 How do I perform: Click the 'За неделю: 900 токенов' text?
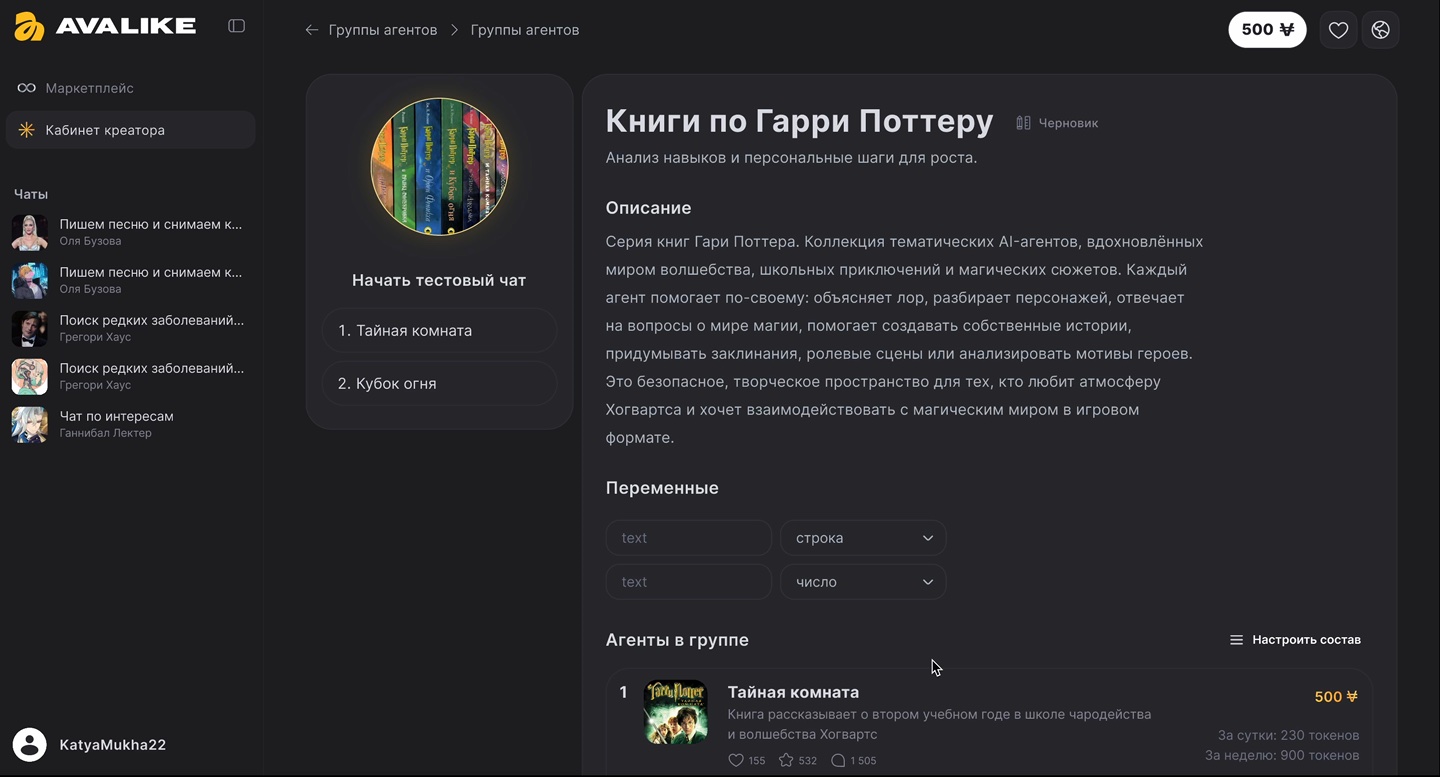click(x=1282, y=755)
